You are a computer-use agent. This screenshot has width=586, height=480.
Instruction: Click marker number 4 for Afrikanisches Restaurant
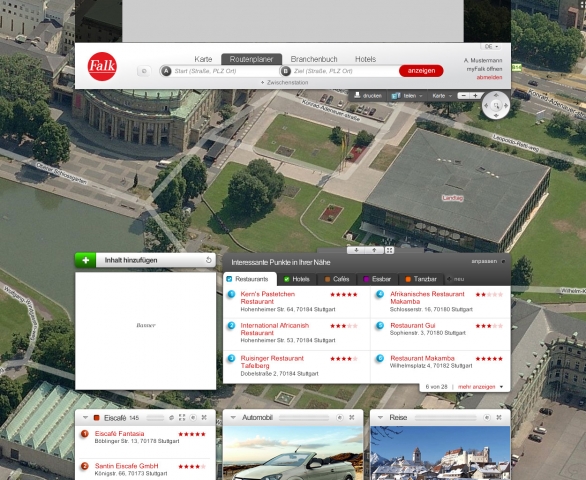pyautogui.click(x=380, y=294)
